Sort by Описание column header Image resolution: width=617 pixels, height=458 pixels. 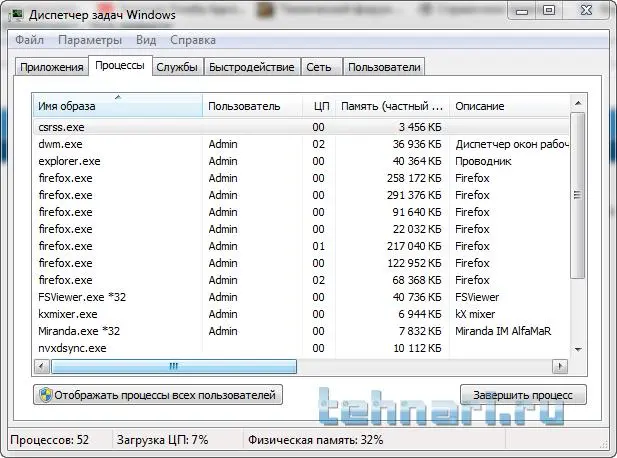coord(510,106)
